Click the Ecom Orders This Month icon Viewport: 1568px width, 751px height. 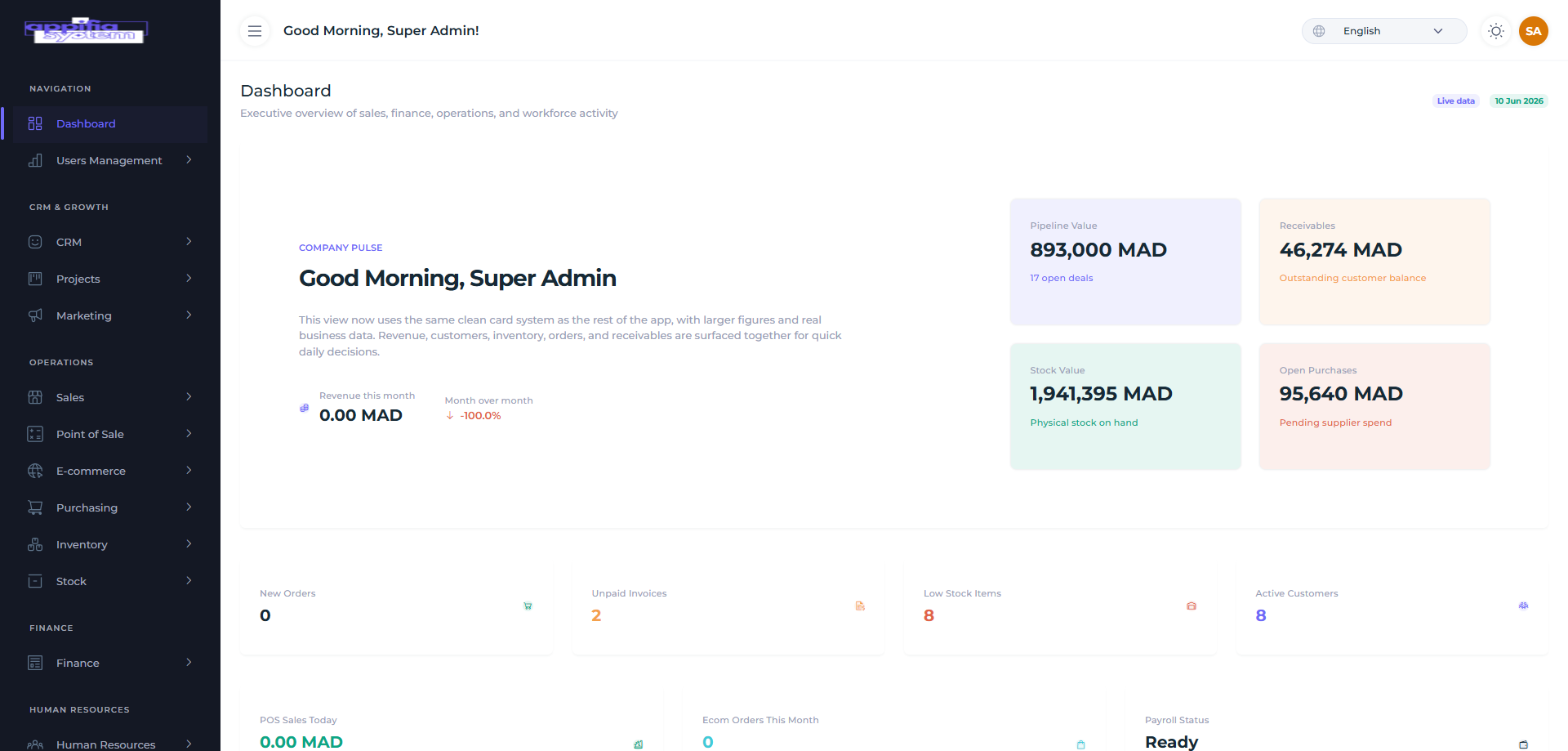(1081, 744)
